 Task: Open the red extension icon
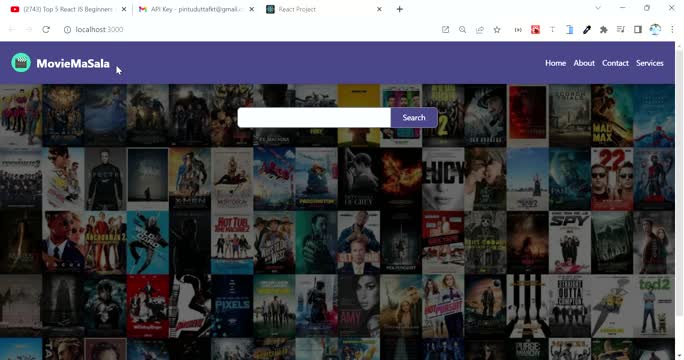click(x=535, y=30)
